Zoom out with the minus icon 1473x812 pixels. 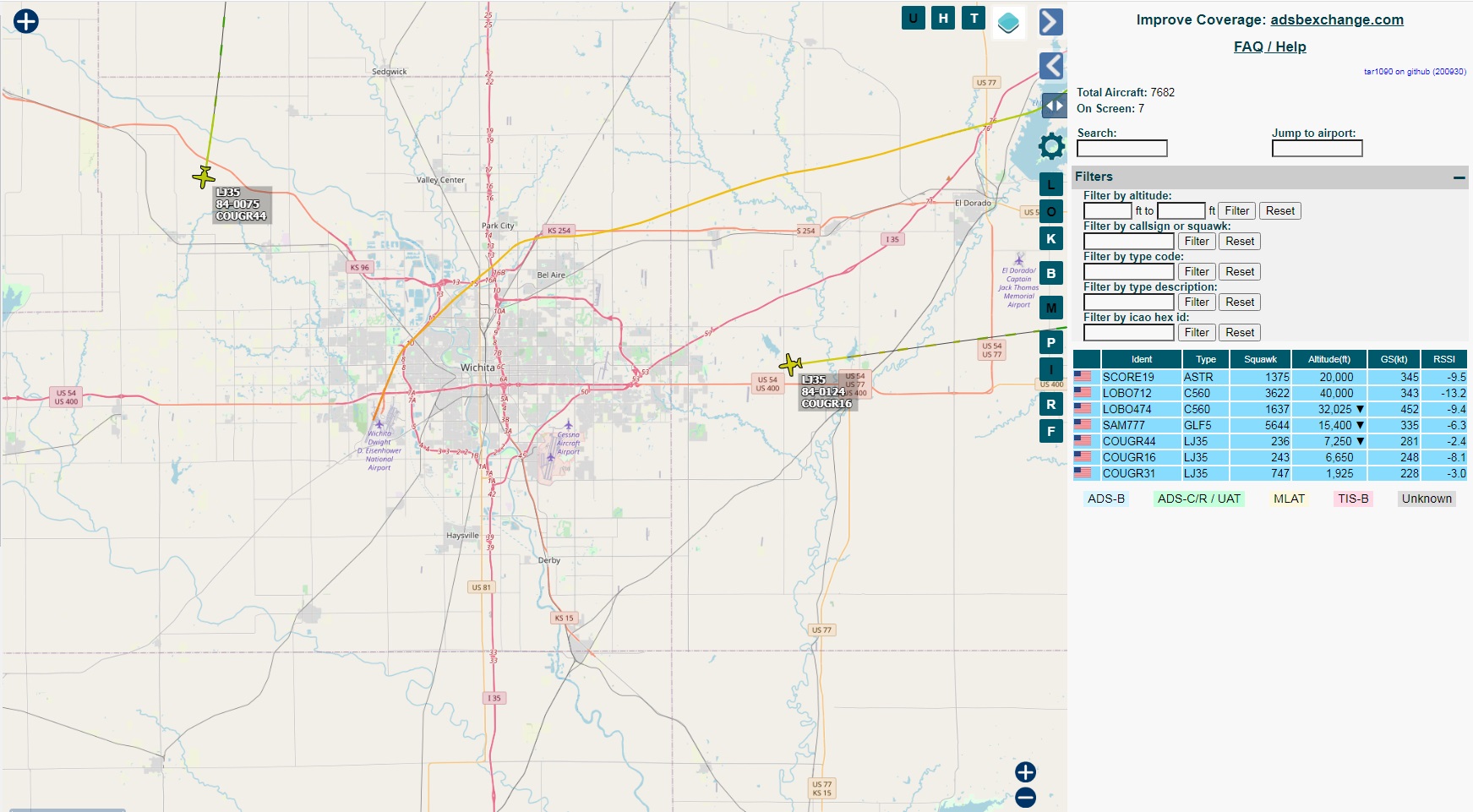point(1025,797)
